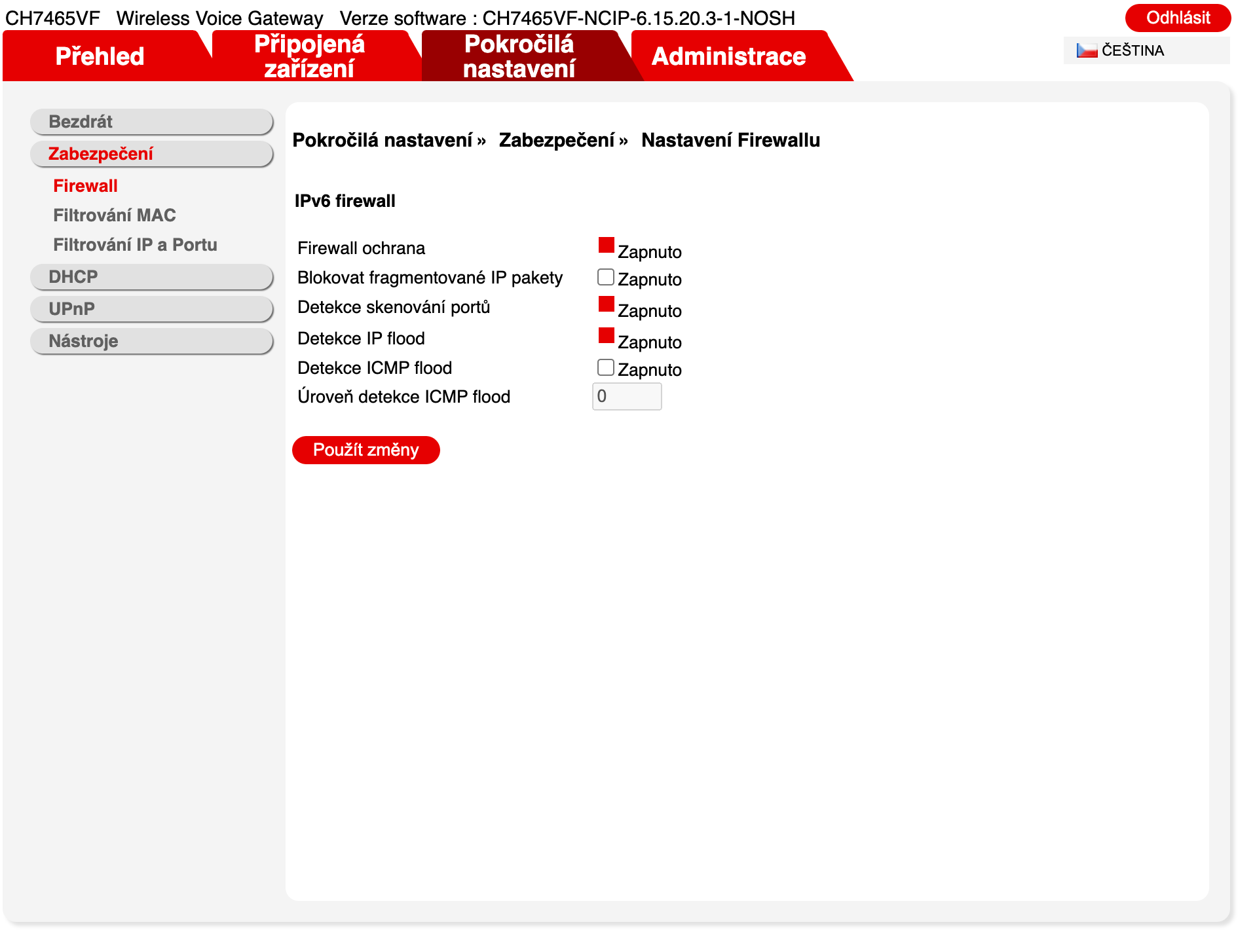
Task: Expand the DHCP sidebar section
Action: click(x=151, y=277)
